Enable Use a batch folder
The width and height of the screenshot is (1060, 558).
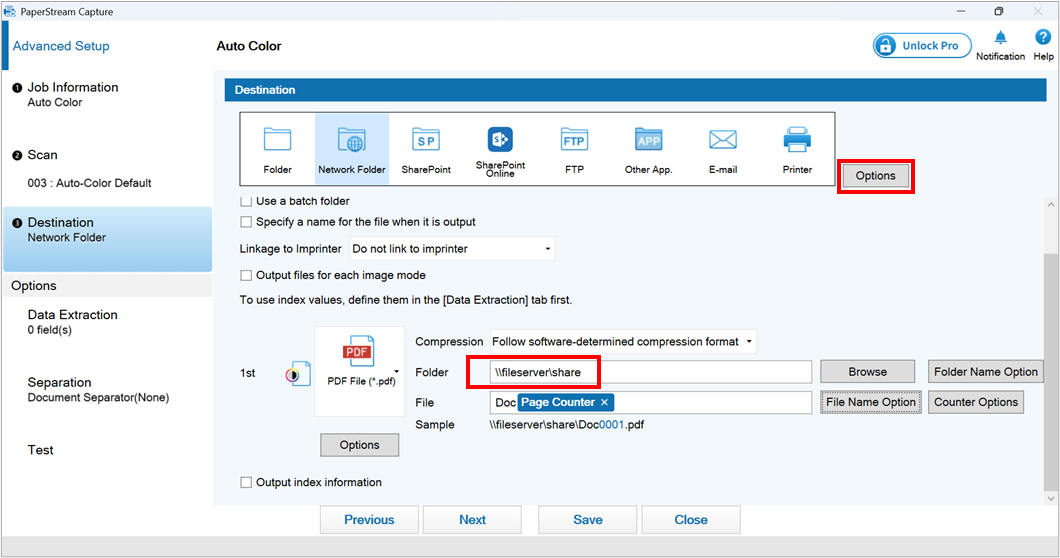coord(246,201)
